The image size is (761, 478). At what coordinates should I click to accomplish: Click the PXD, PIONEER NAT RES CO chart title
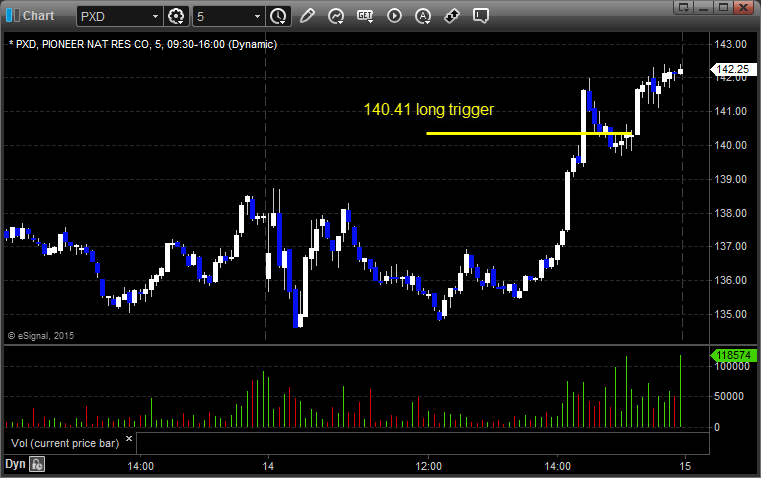[143, 44]
